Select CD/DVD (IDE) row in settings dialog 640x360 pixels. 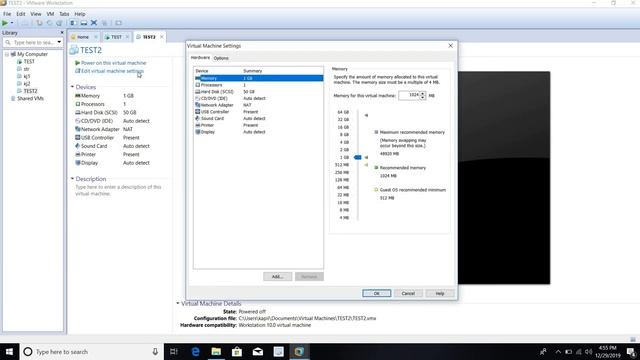[x=259, y=98]
